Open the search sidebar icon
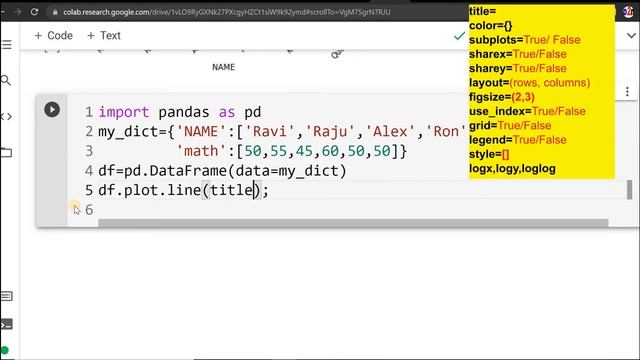This screenshot has height=360, width=640. point(6,80)
